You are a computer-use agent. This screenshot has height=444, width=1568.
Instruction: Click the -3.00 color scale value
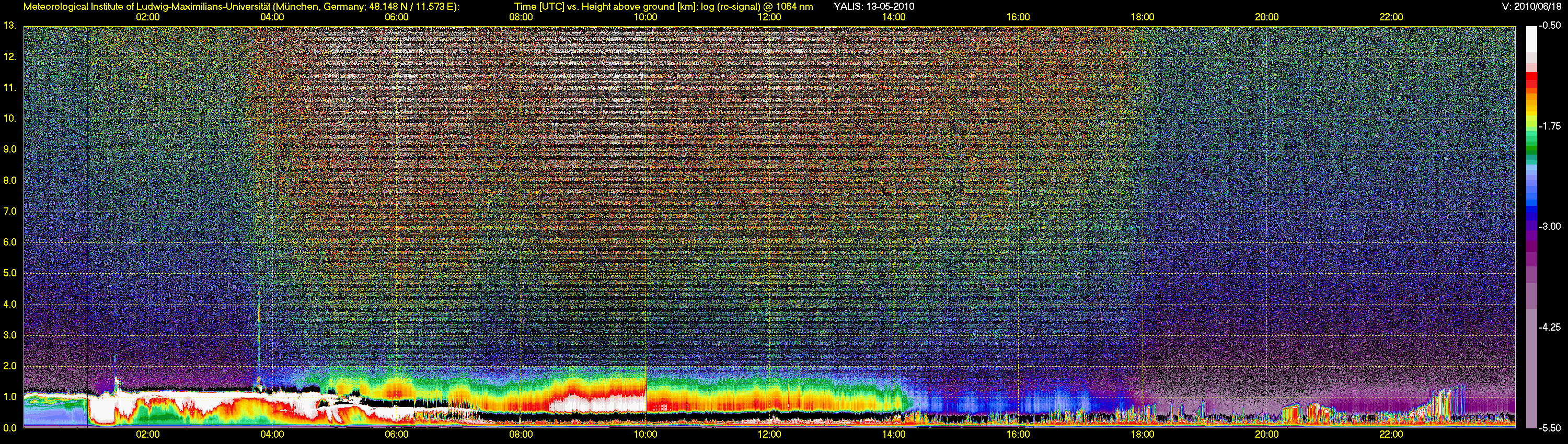1550,226
